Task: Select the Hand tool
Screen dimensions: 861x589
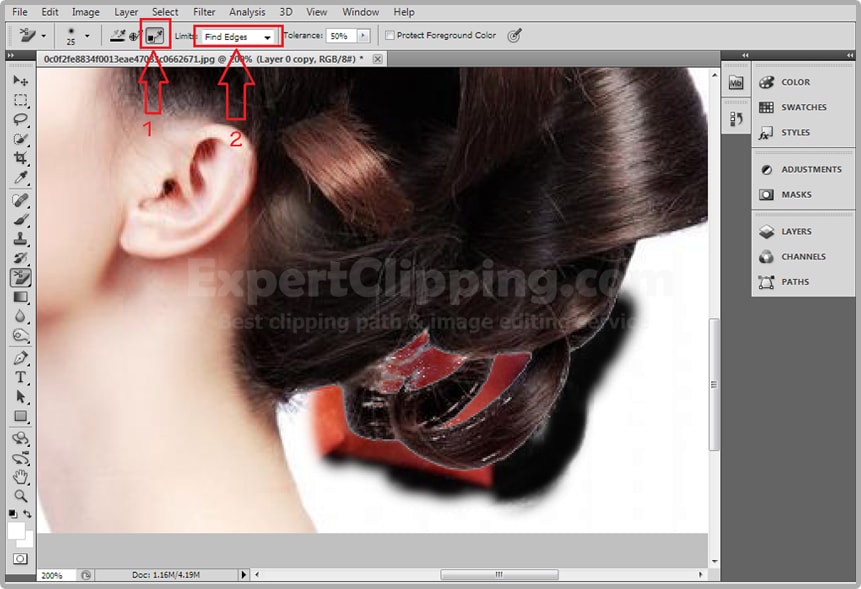Action: [20, 476]
